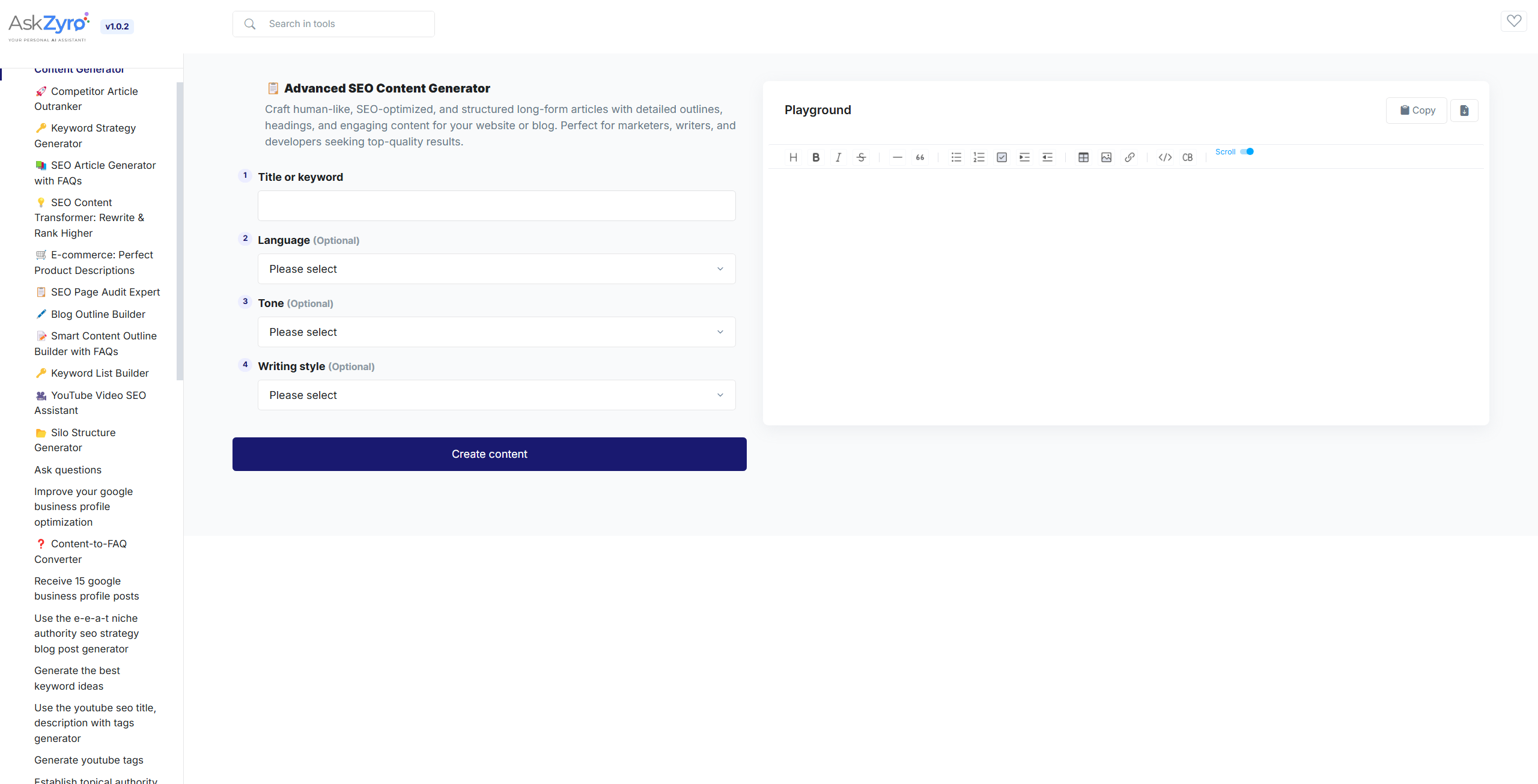Click the CB code block button
This screenshot has height=784, width=1538.
tap(1188, 157)
